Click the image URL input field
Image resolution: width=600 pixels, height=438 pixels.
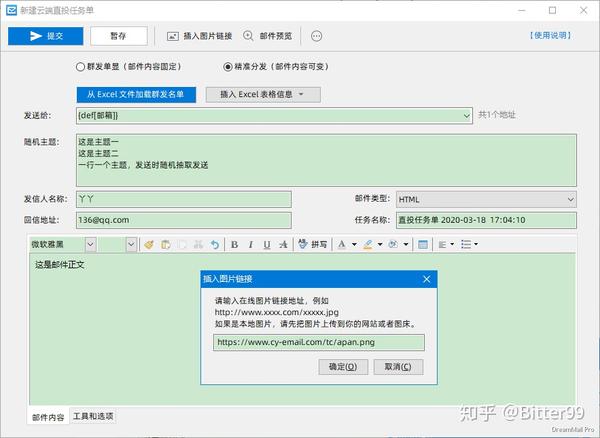click(x=319, y=342)
